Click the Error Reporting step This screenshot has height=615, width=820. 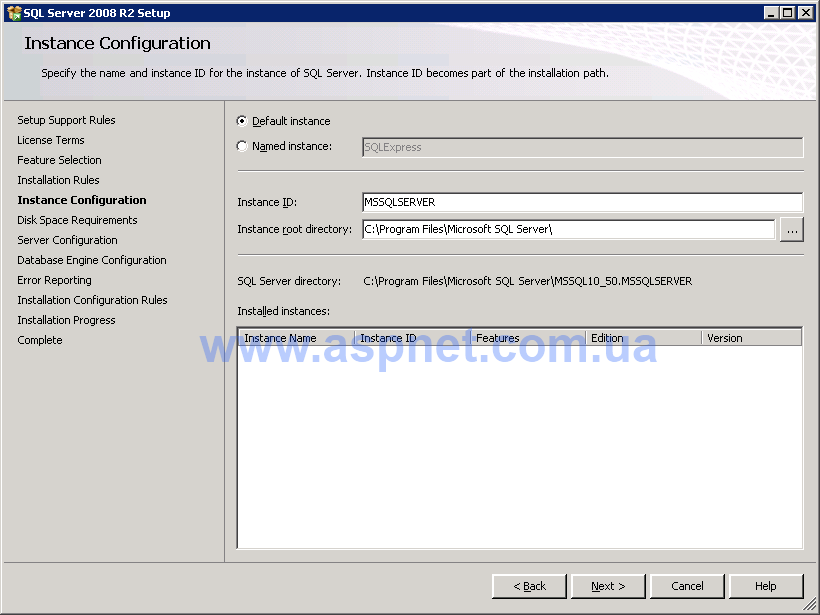[54, 280]
